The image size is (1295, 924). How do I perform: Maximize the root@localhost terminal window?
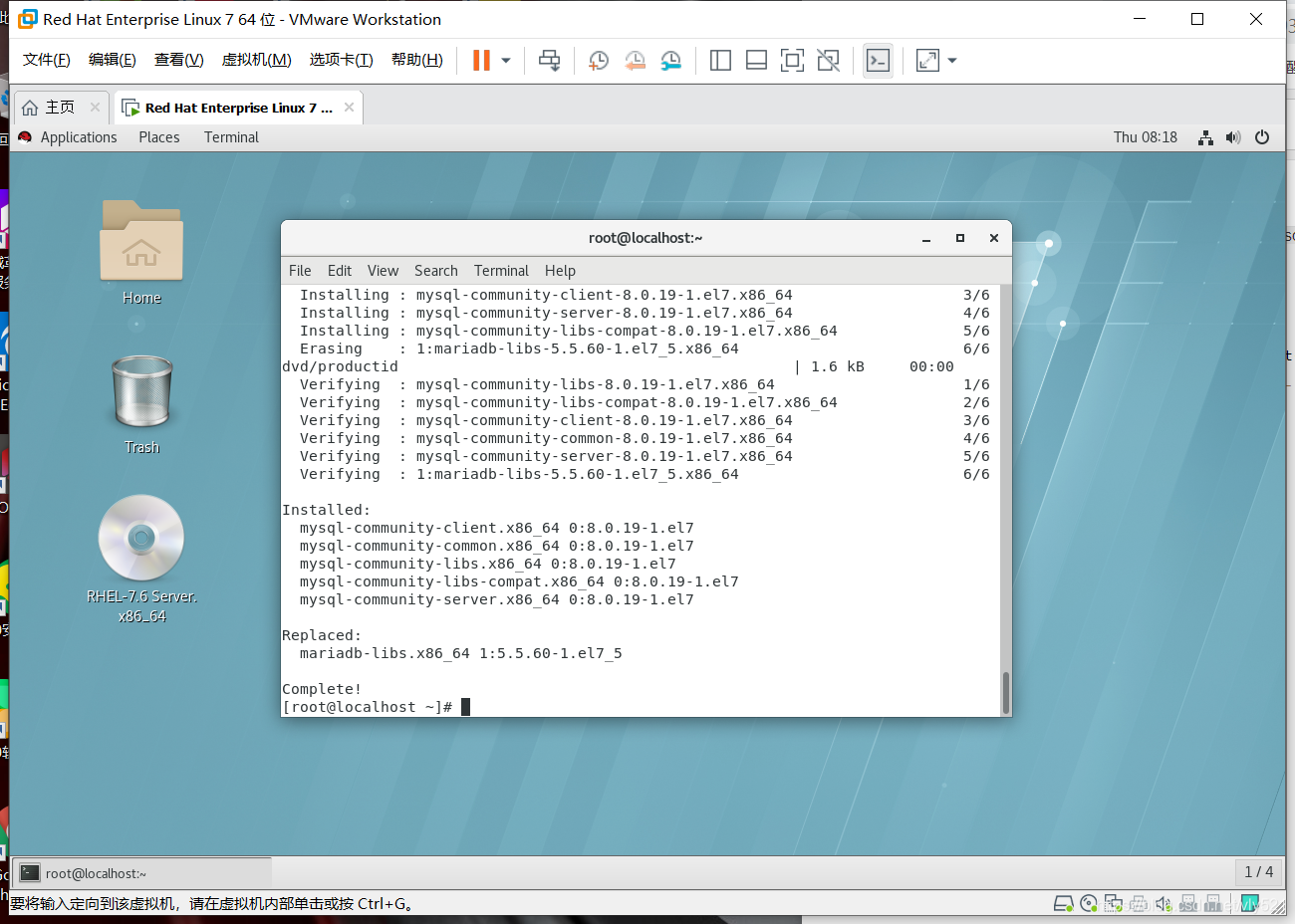point(960,238)
